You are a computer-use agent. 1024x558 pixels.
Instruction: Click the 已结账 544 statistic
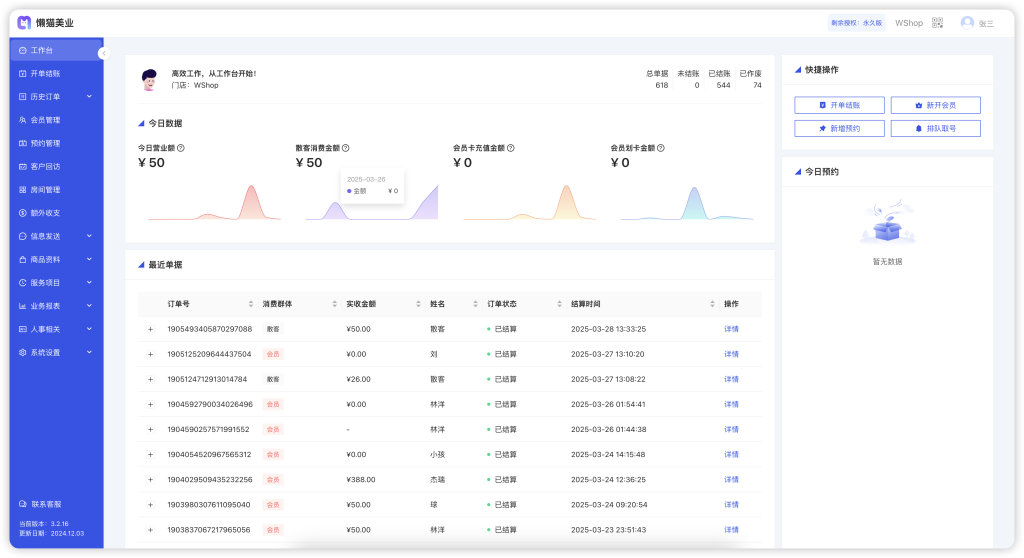coord(719,80)
